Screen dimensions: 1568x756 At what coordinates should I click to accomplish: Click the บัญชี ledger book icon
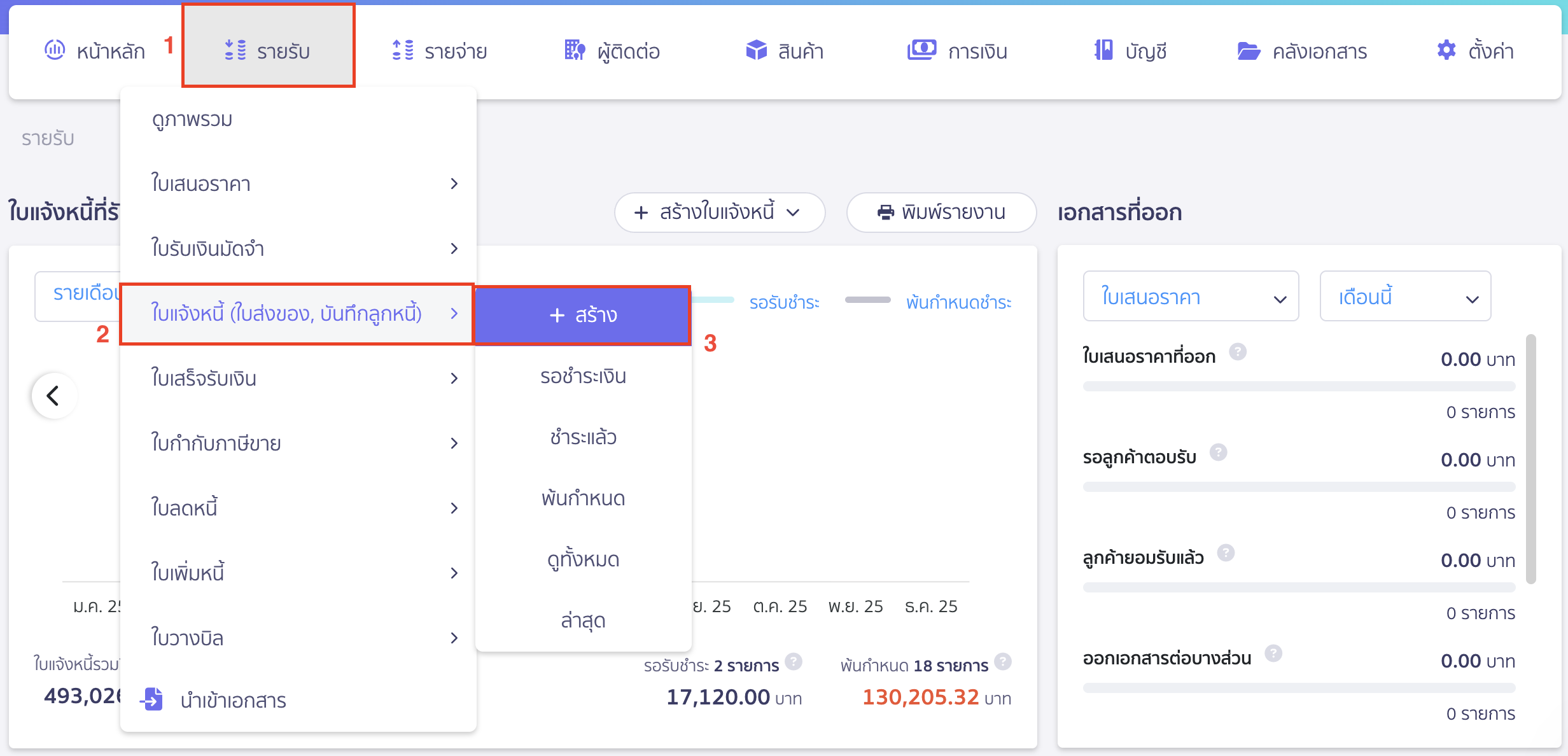[1103, 50]
